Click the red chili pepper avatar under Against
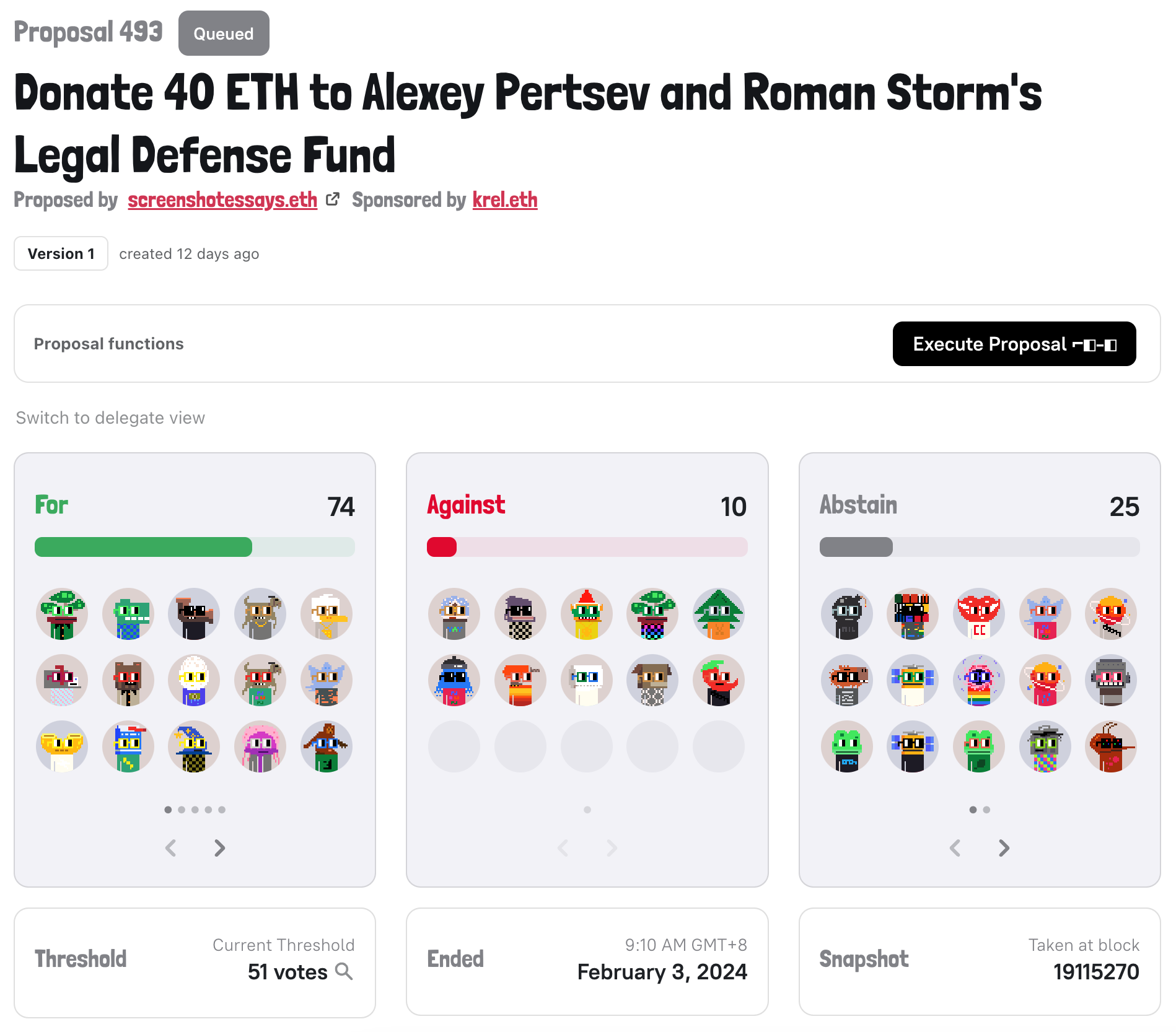 (719, 680)
